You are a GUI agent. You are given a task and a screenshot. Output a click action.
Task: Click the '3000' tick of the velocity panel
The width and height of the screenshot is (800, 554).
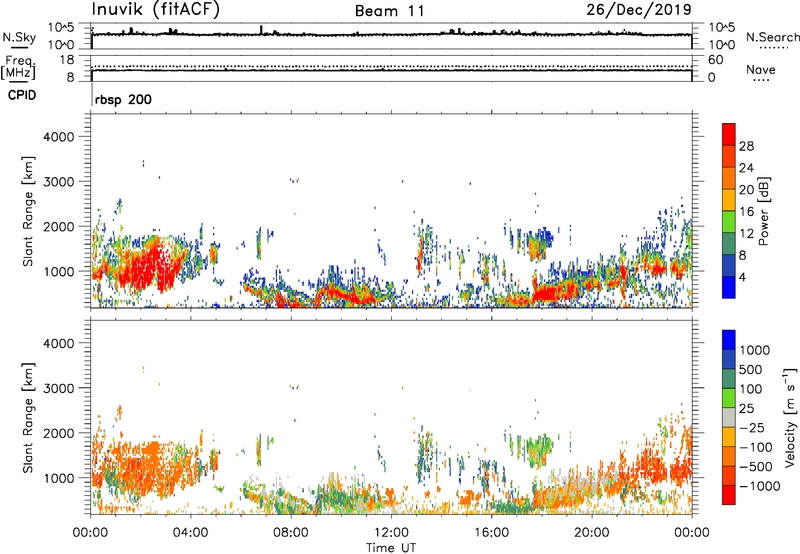coord(58,388)
